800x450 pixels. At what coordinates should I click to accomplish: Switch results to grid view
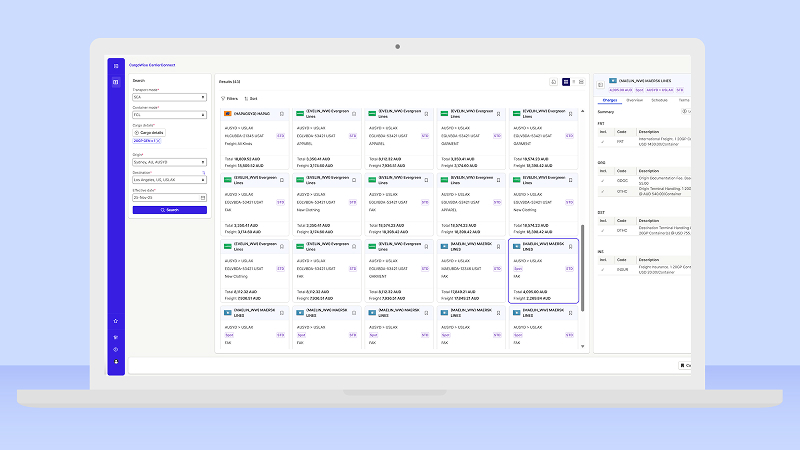(x=566, y=81)
